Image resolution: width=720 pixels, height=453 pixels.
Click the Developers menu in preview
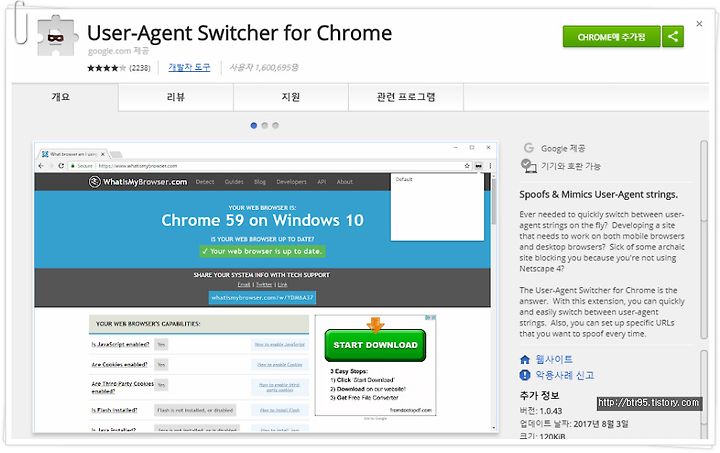pos(291,182)
